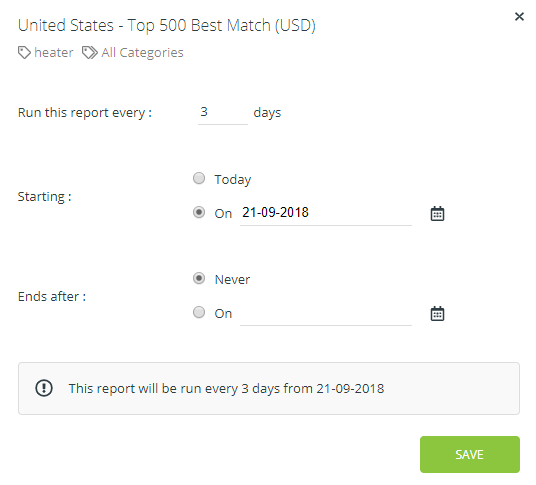Select the Today starting radio button

pos(199,178)
